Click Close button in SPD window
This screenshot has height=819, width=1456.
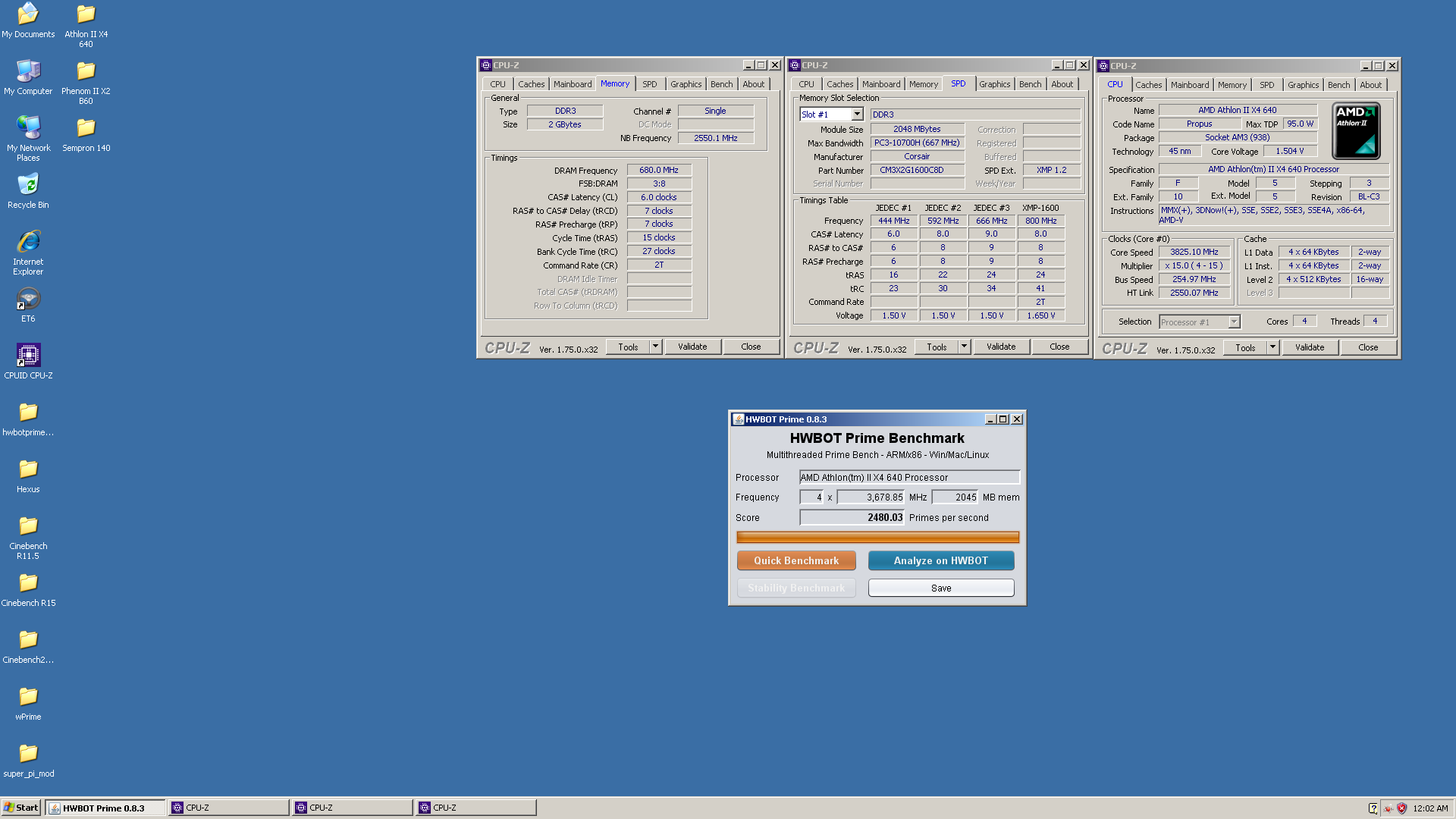[1059, 347]
